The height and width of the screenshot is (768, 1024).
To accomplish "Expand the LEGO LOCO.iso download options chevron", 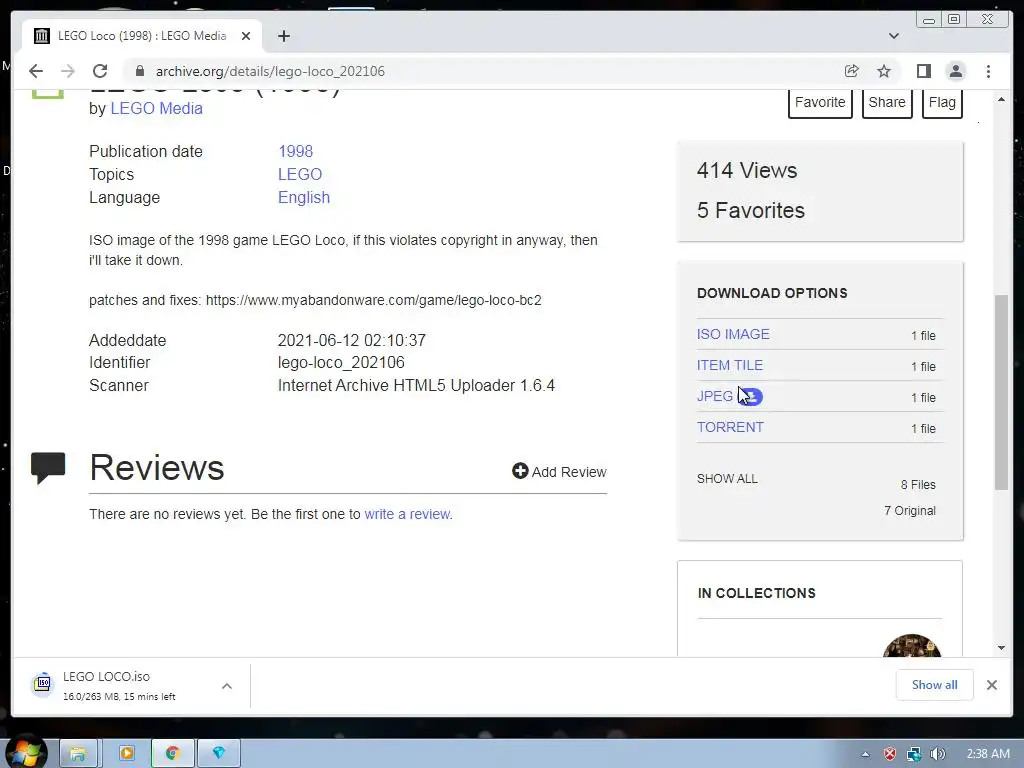I will click(x=227, y=686).
